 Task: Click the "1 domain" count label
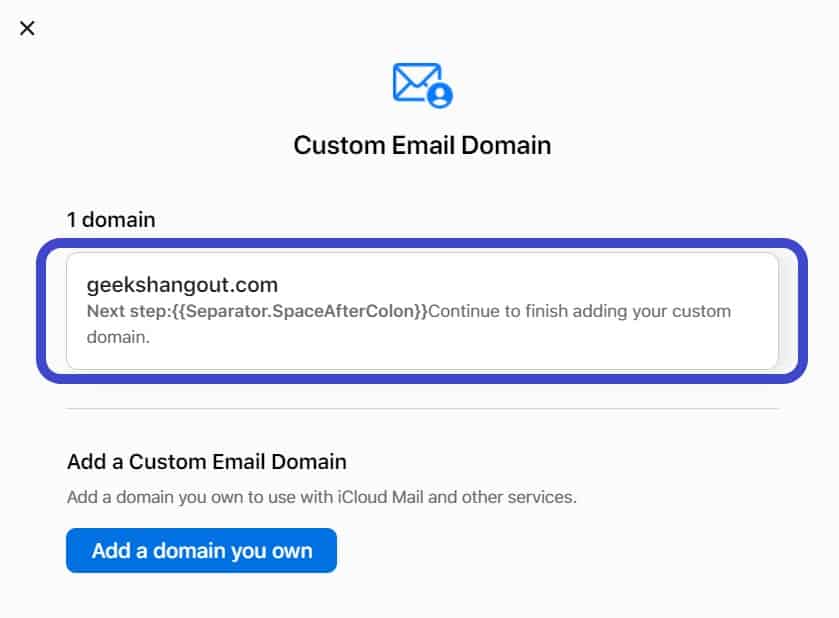[111, 219]
